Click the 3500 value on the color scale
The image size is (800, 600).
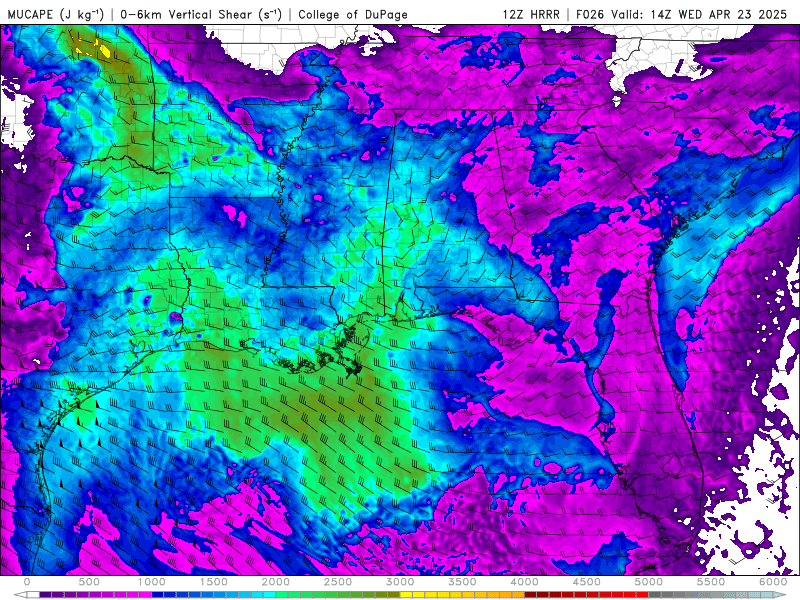click(x=462, y=582)
